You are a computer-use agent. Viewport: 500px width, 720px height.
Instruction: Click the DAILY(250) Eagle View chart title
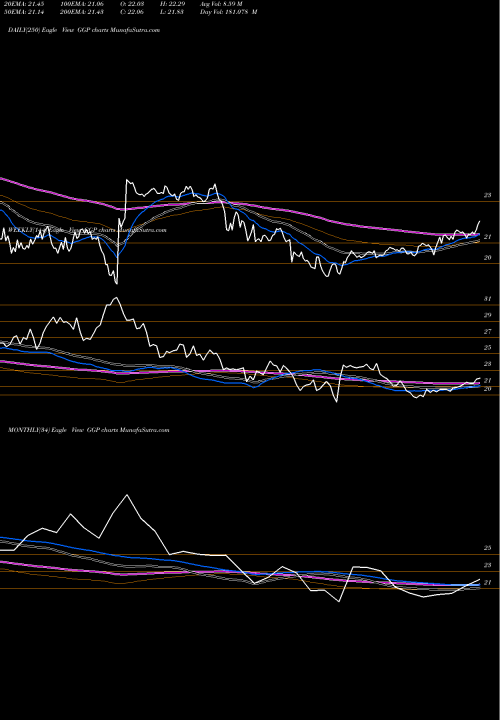84,30
